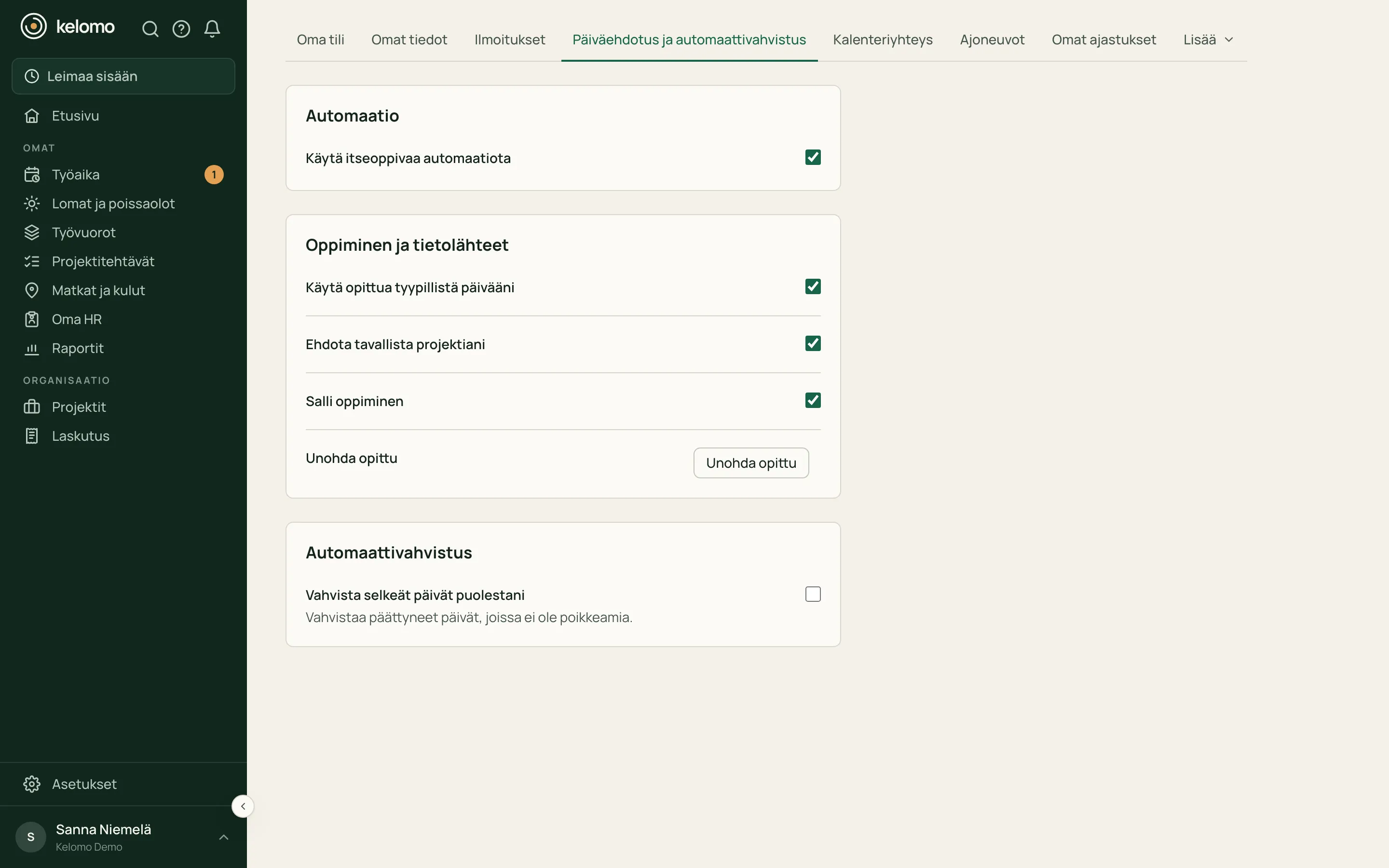Toggle Ehdota tavallista projektiani checkbox
This screenshot has height=868, width=1389.
(x=813, y=343)
